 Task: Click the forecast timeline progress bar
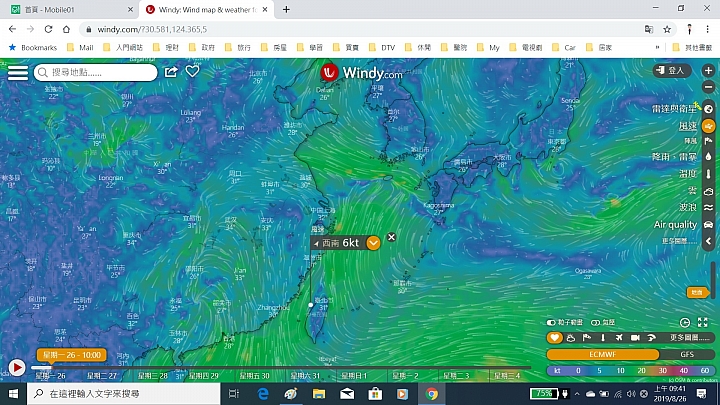pyautogui.click(x=280, y=367)
